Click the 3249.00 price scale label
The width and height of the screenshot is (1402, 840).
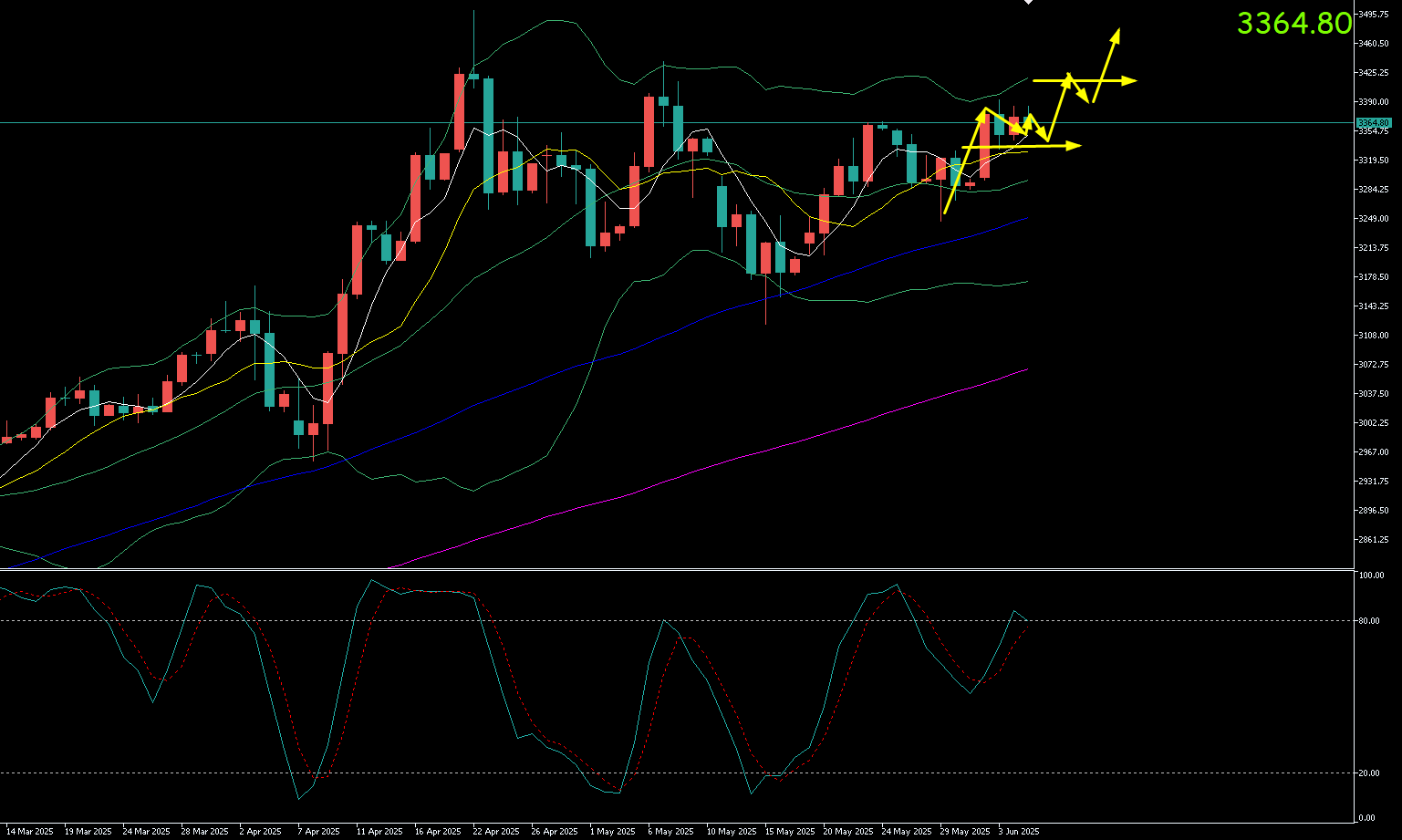(1374, 219)
